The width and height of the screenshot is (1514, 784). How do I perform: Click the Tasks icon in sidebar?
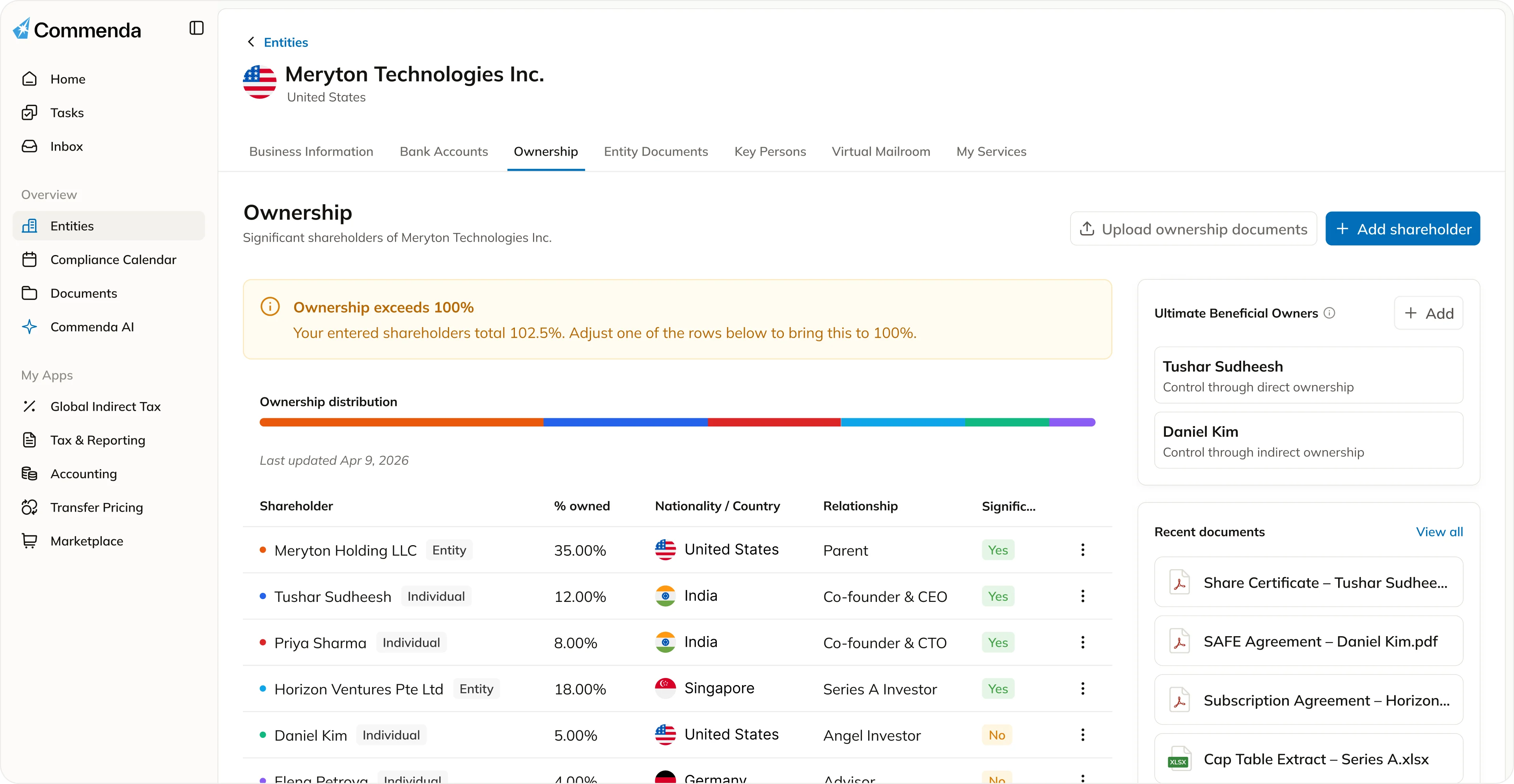tap(30, 112)
